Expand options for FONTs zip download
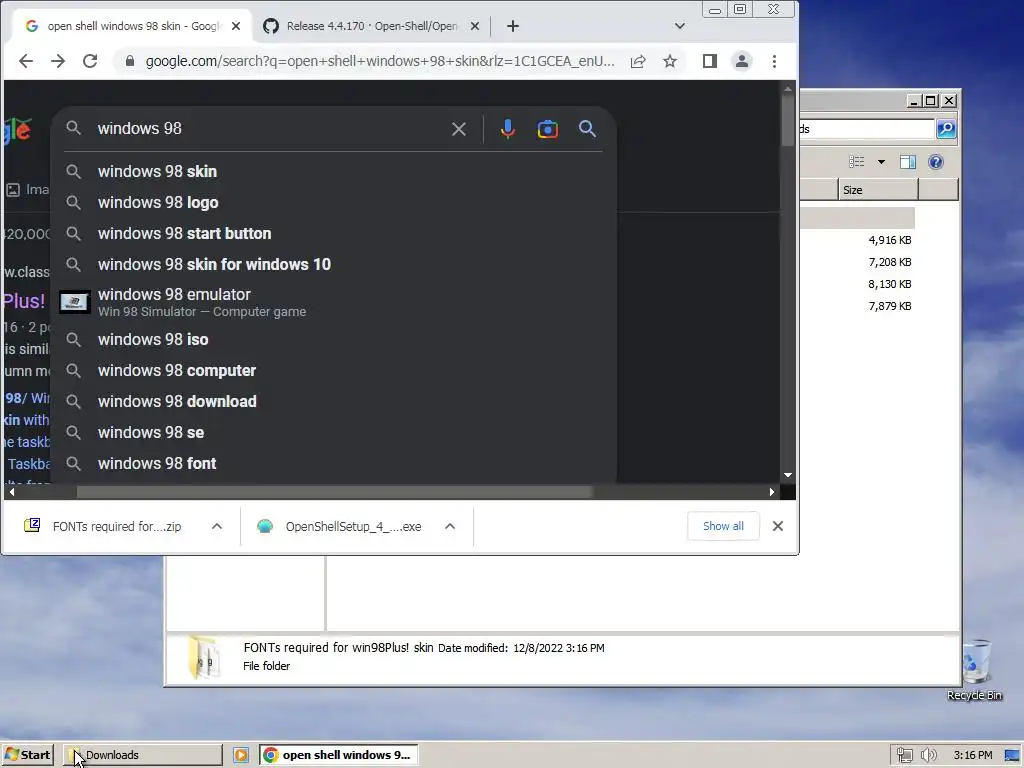 tap(217, 526)
